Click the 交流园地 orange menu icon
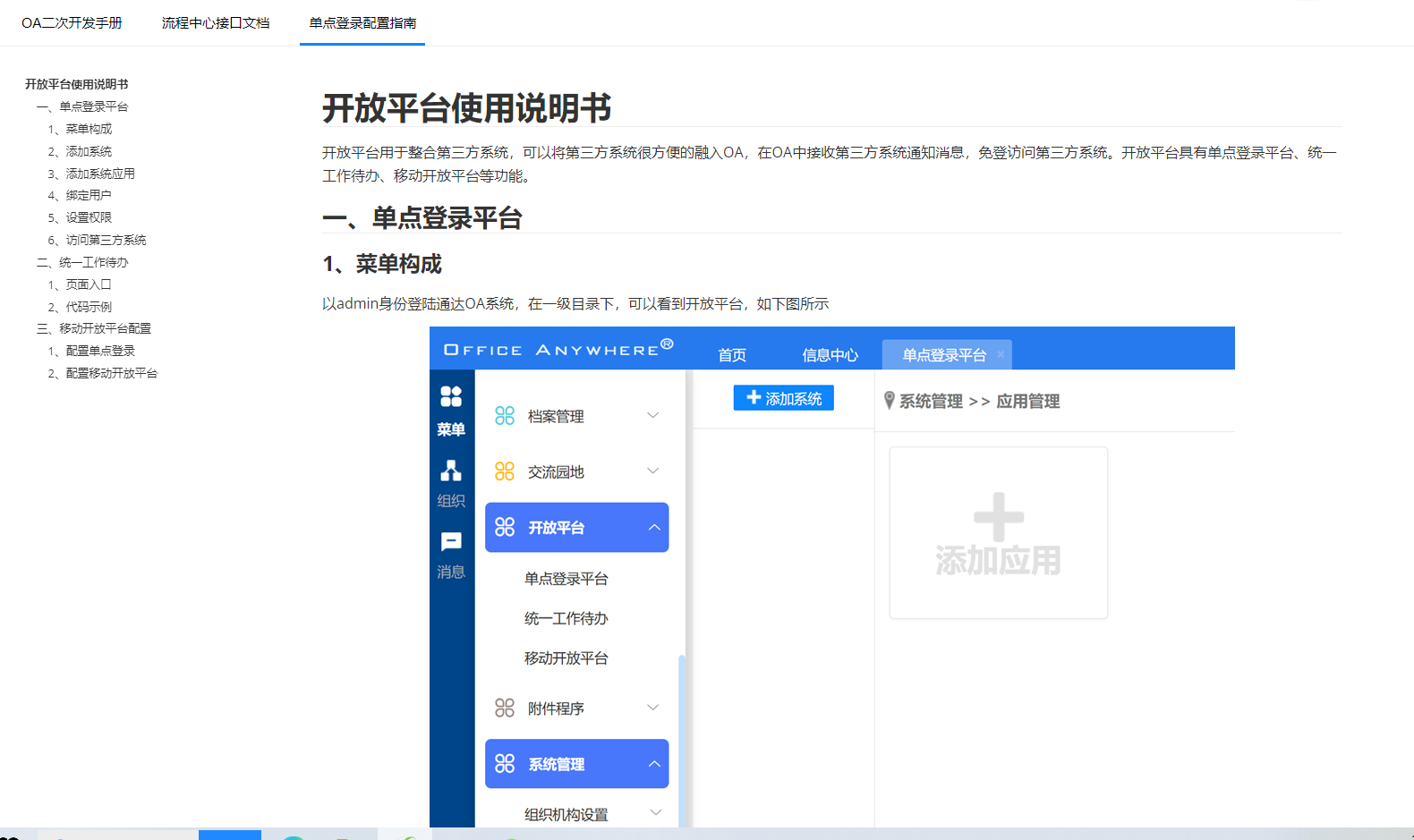The width and height of the screenshot is (1414, 840). [505, 471]
